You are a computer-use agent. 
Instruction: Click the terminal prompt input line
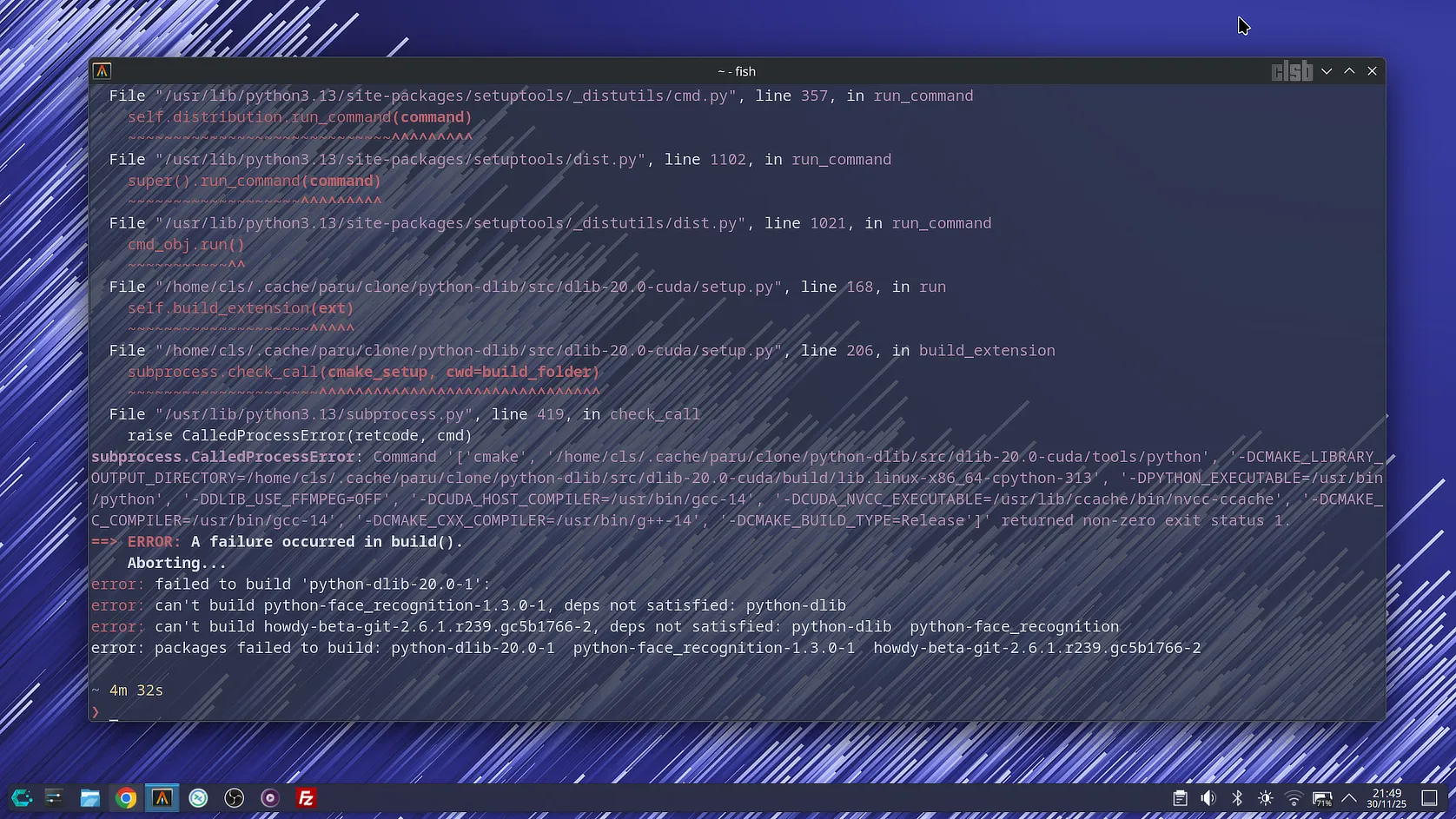click(x=521, y=712)
